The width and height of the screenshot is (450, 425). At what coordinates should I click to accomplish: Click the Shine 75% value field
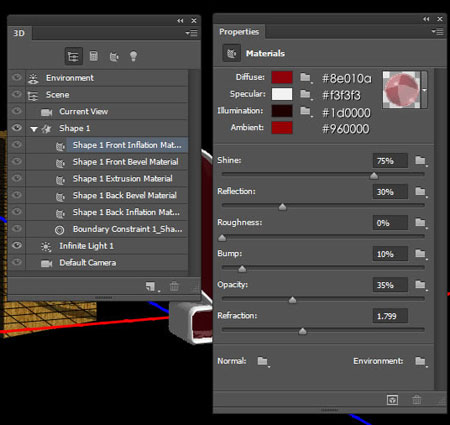click(x=390, y=161)
